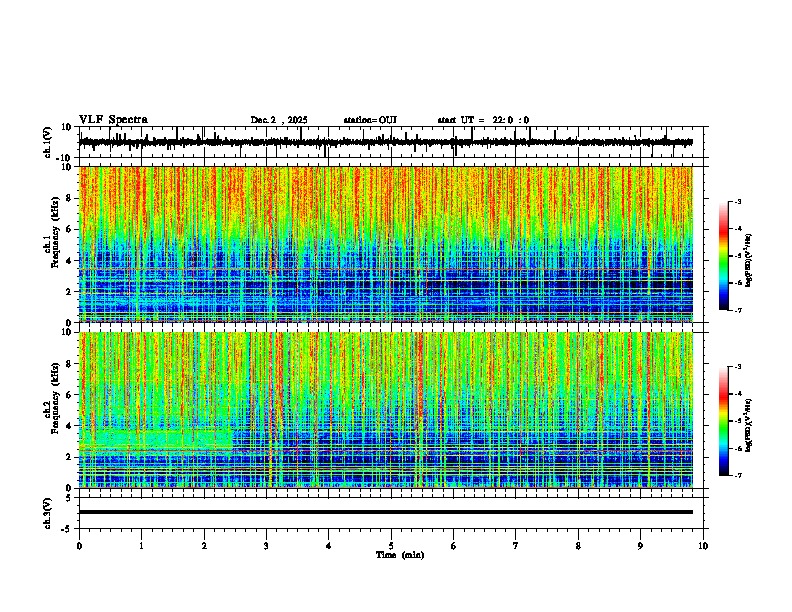Click the "6" kHz tick on ch.1 frequency axis

coord(69,229)
